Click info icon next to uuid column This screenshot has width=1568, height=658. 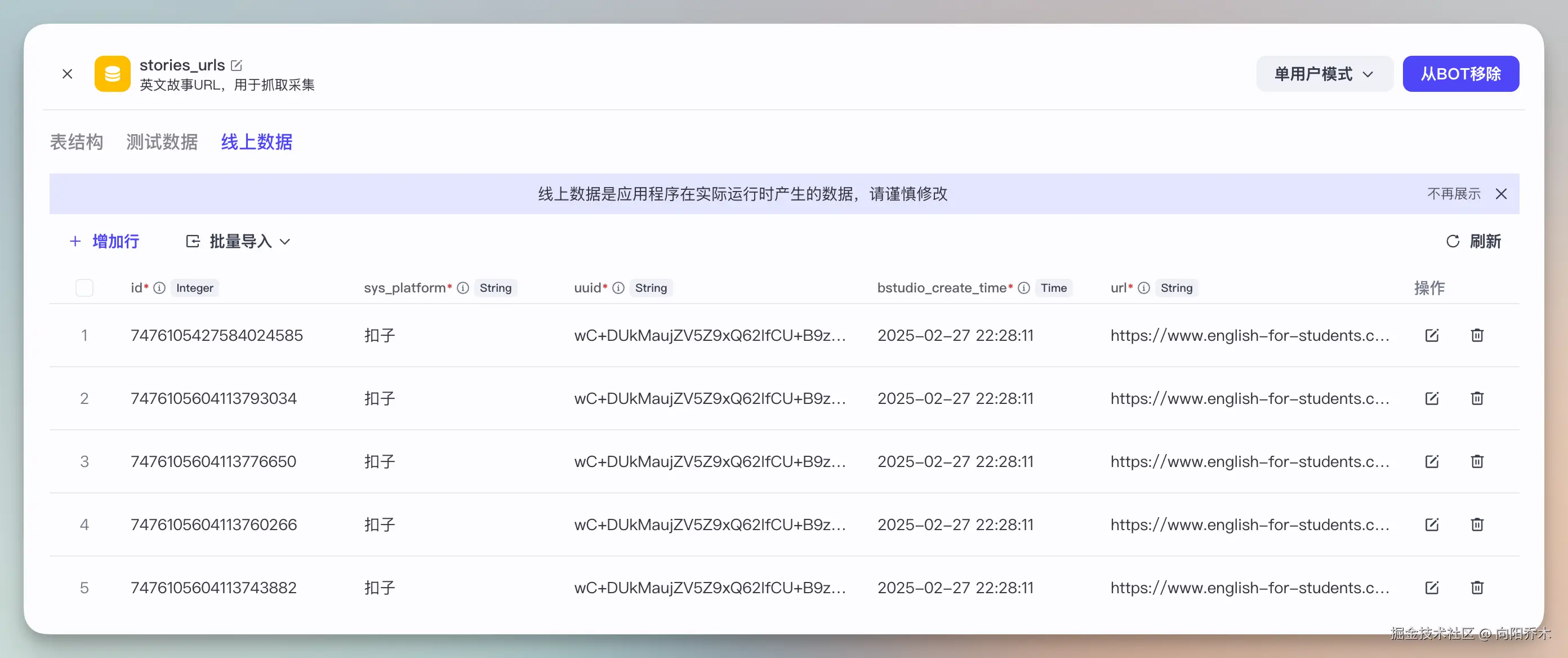click(x=618, y=288)
